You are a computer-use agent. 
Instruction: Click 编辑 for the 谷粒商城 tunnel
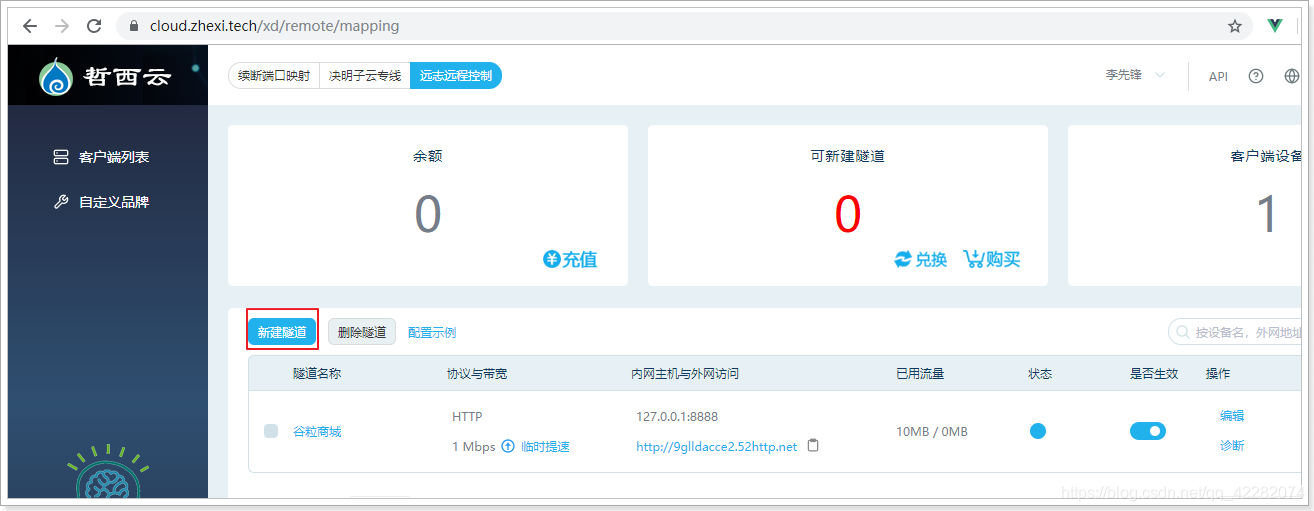point(1232,416)
